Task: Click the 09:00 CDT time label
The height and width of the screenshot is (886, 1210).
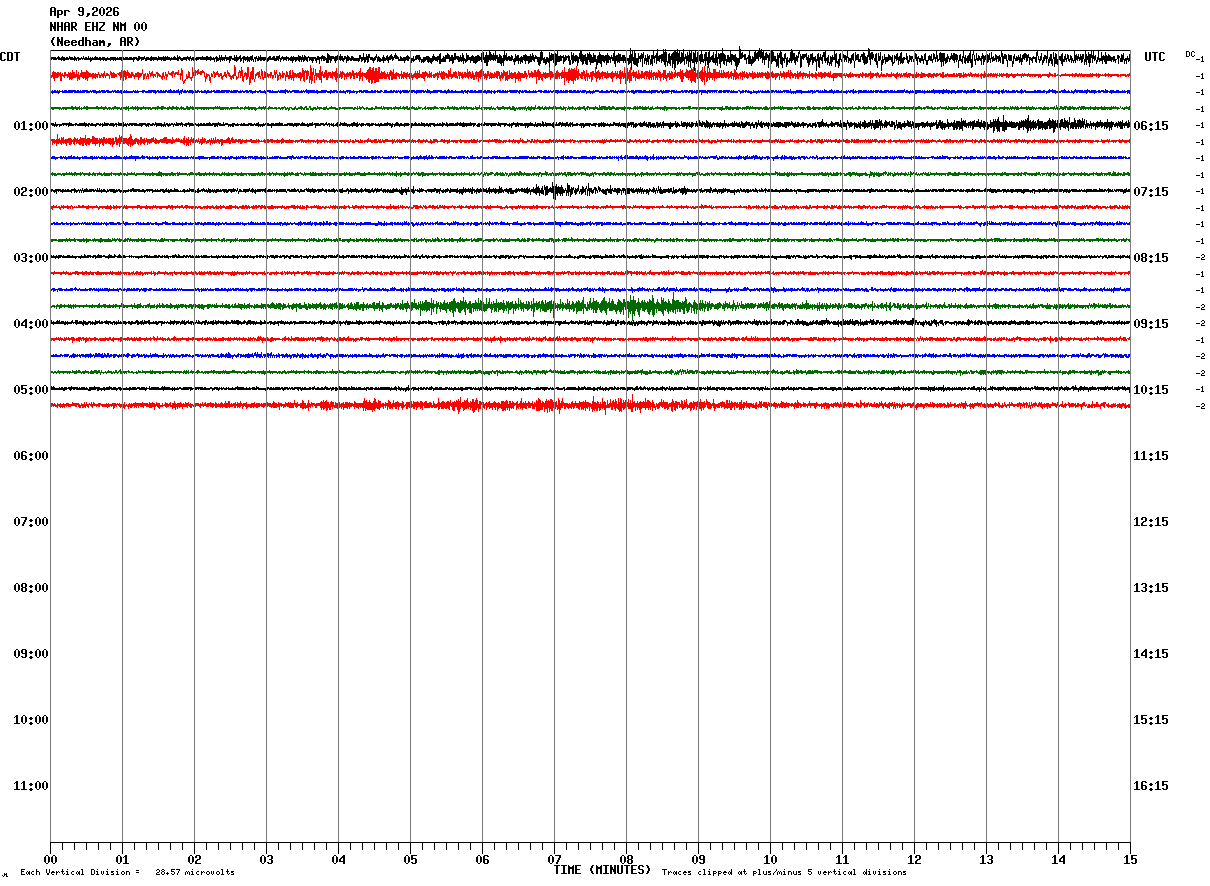Action: coord(31,654)
